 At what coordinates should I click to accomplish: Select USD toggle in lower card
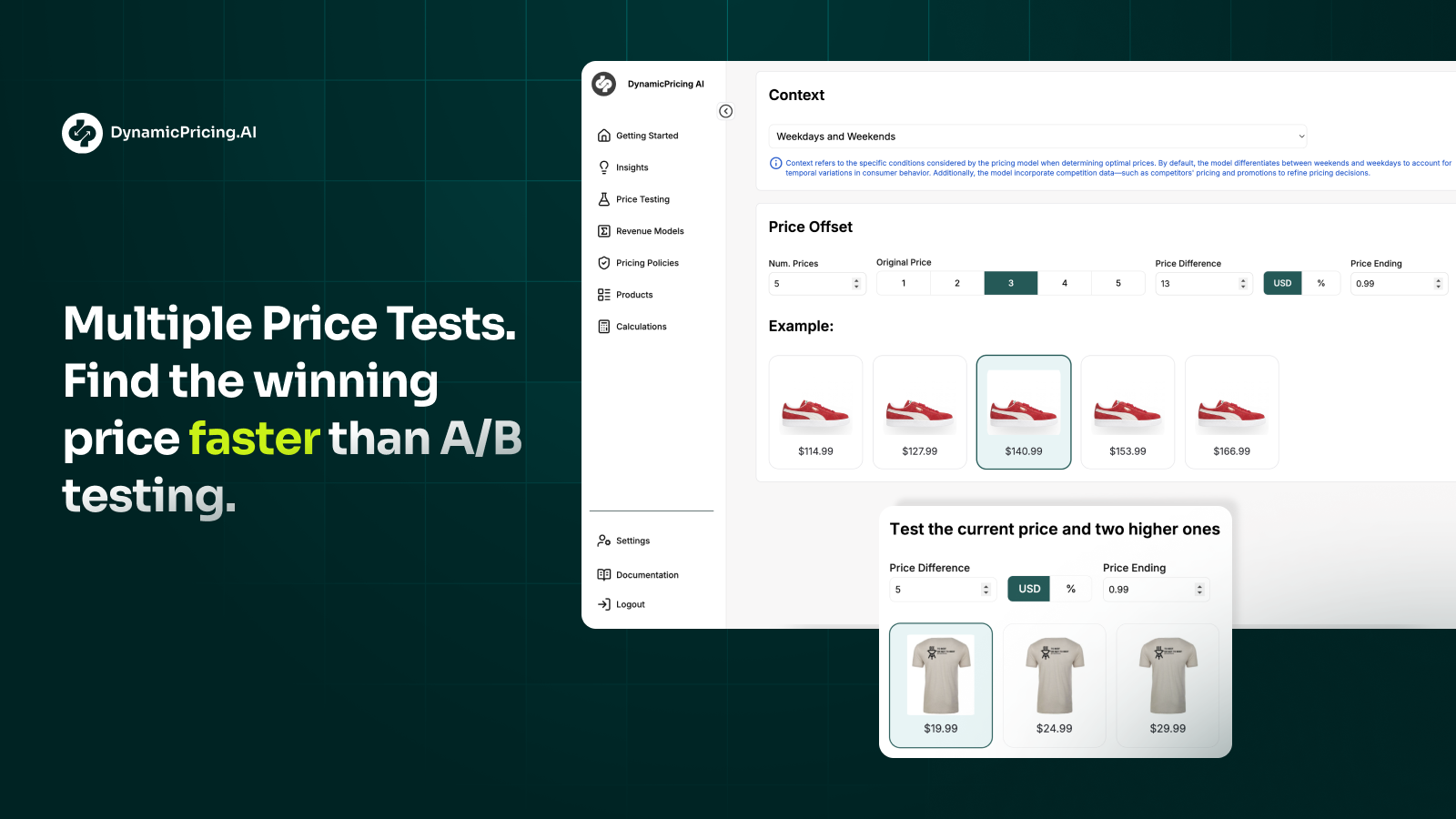click(x=1029, y=589)
